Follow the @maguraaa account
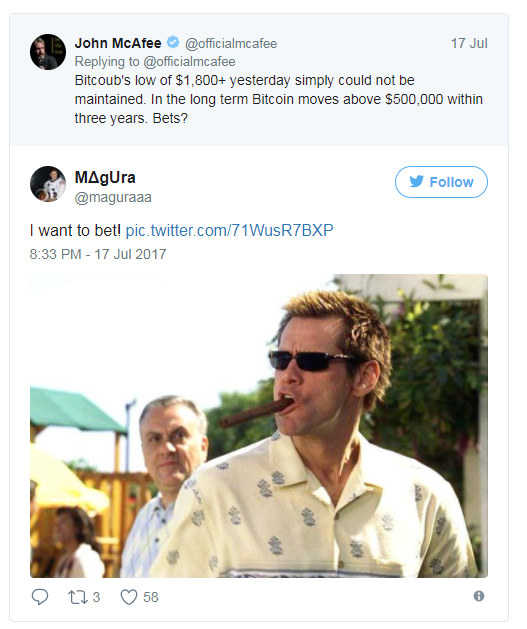The image size is (527, 629). click(441, 182)
